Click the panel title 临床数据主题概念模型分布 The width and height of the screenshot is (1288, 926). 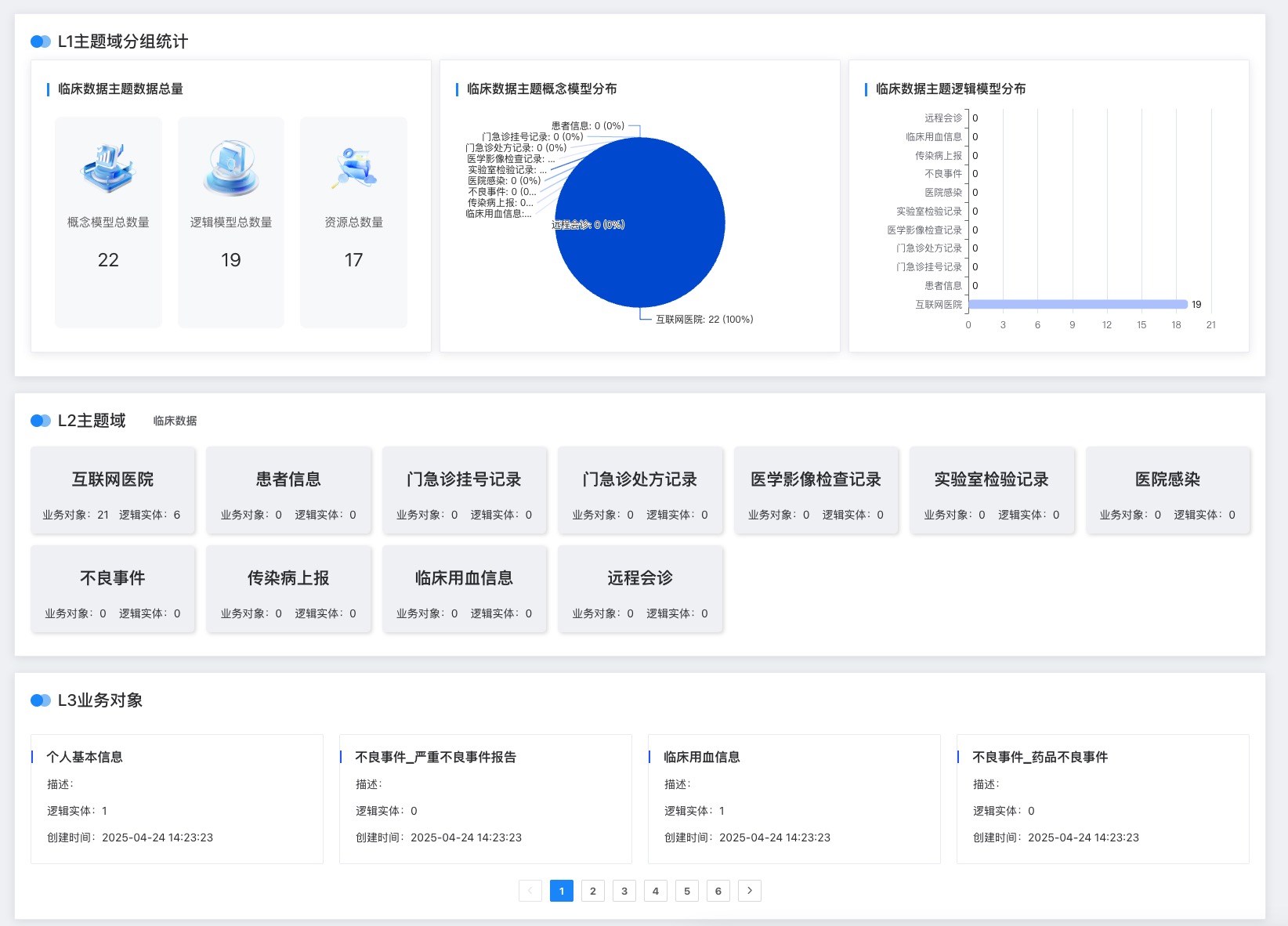(542, 89)
